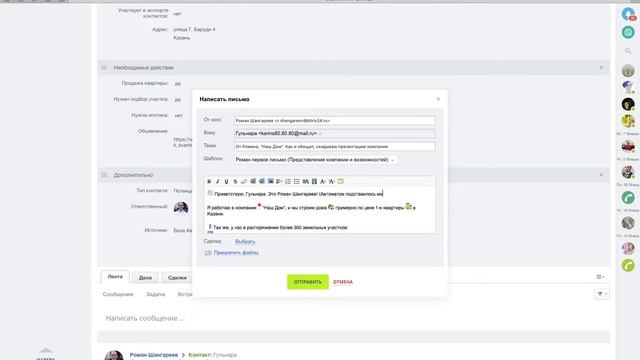
Task: Click the green ОТПРАВИТЬ button
Action: [308, 282]
